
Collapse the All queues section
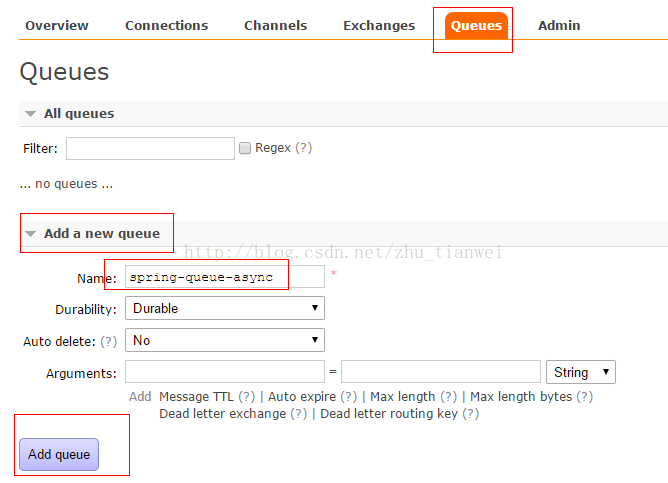79,114
